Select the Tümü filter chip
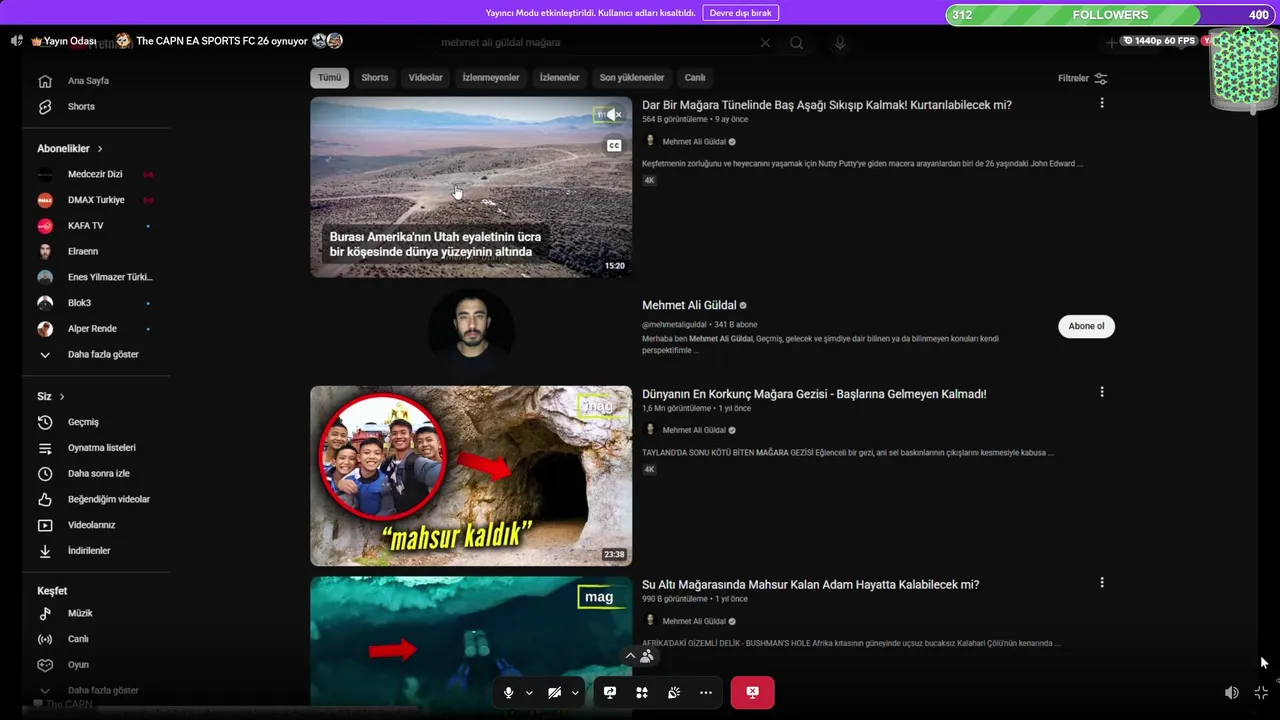Image resolution: width=1280 pixels, height=720 pixels. [x=330, y=78]
